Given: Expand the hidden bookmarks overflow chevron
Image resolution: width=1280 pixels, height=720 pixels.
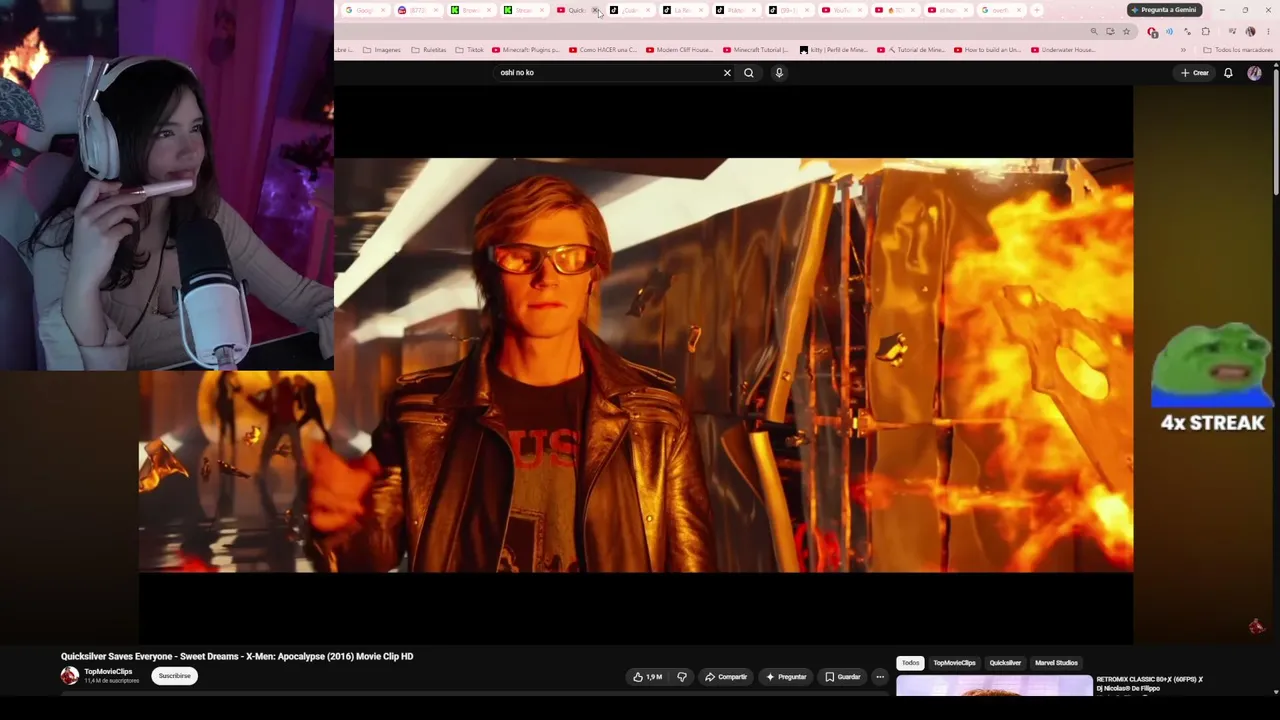Looking at the screenshot, I should point(1183,50).
